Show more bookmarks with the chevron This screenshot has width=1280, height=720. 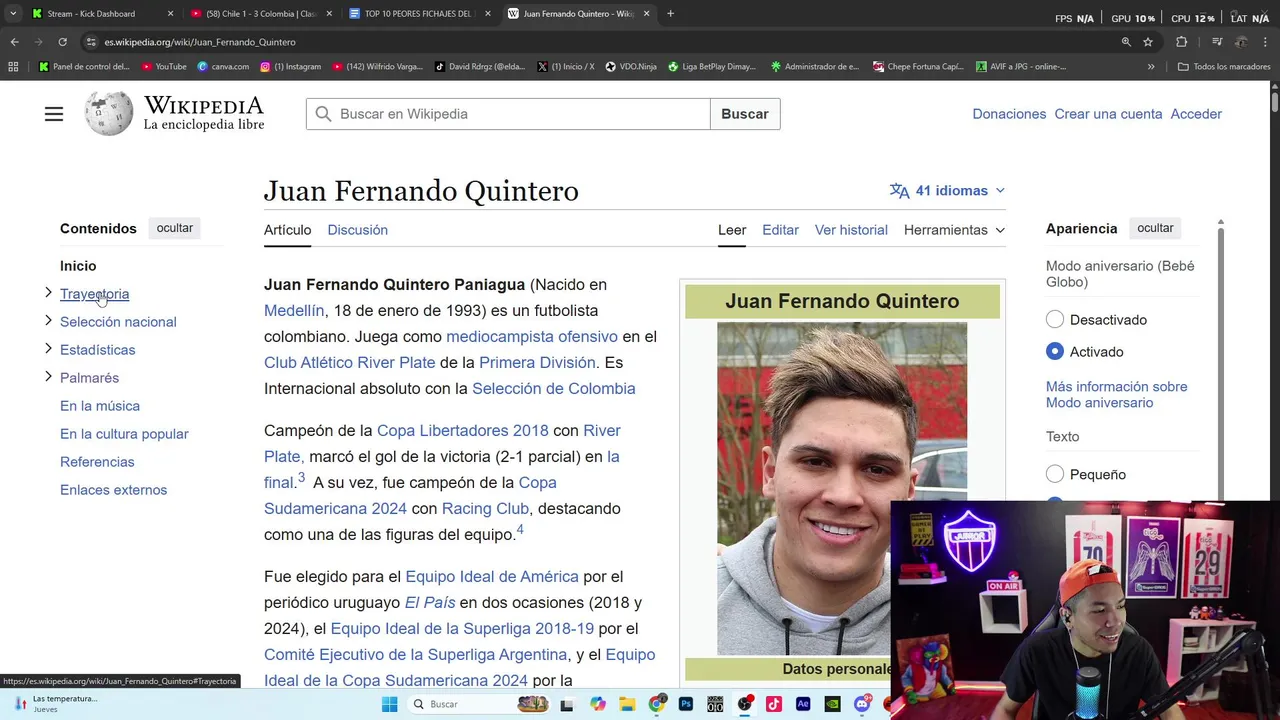coord(1151,67)
